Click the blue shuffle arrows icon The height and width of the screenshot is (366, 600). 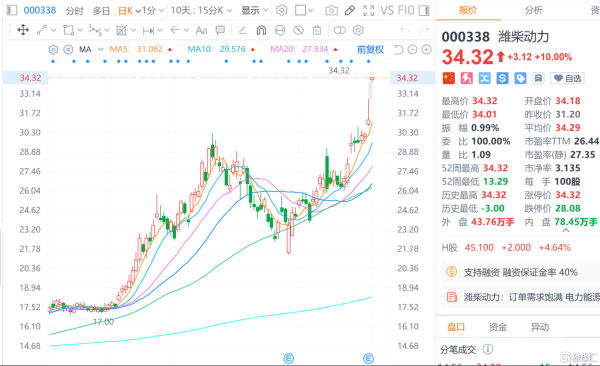484,78
